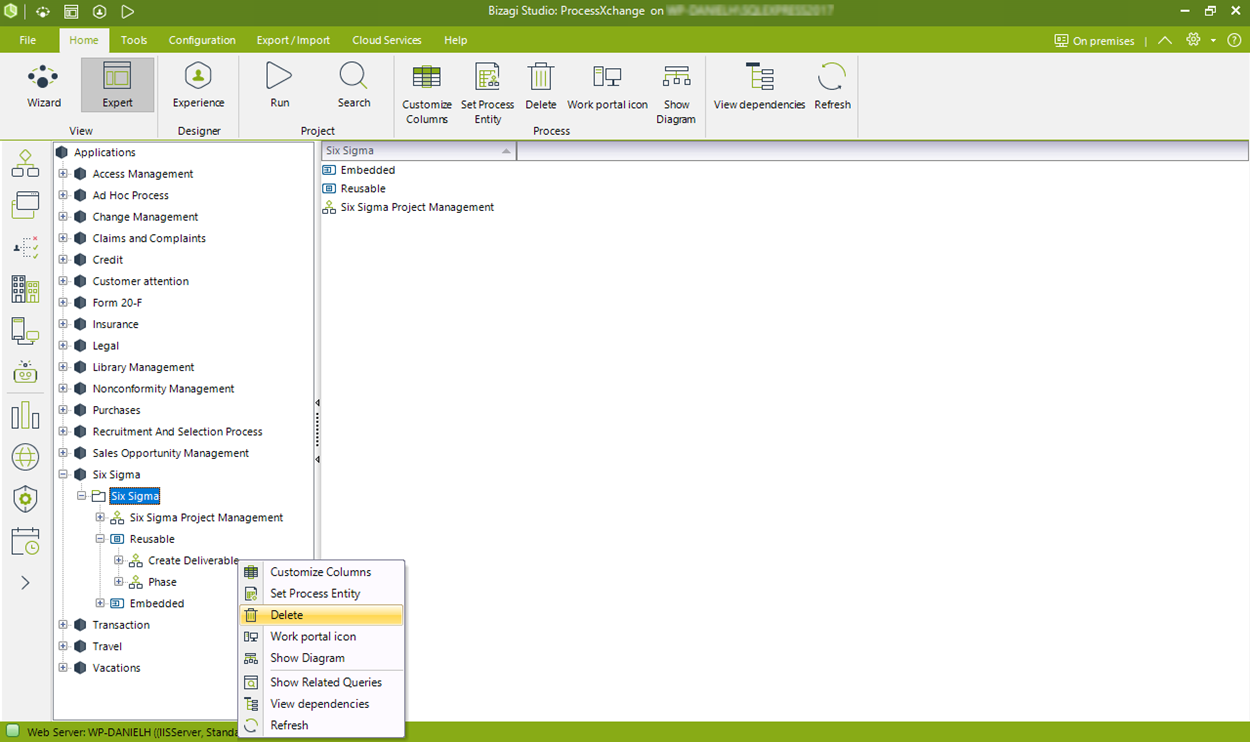
Task: Open Search in the ribbon
Action: coord(354,85)
